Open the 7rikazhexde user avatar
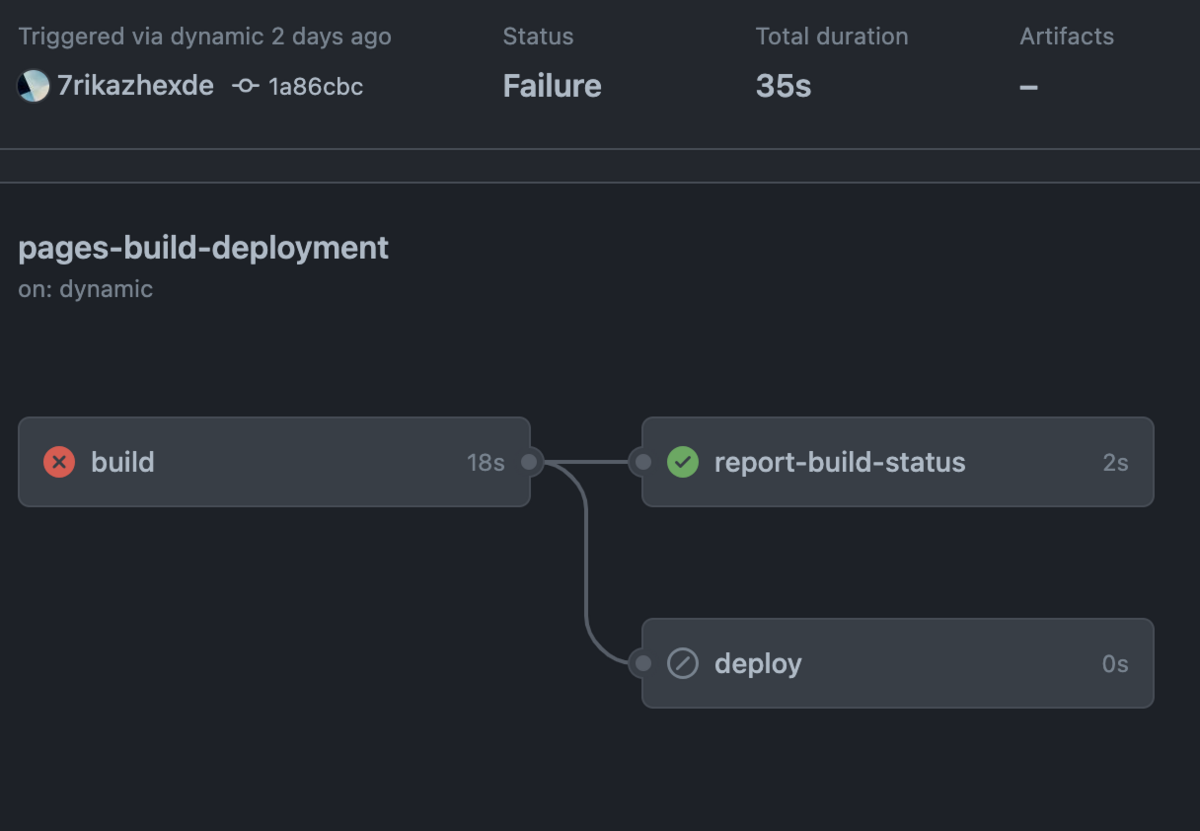 (34, 86)
